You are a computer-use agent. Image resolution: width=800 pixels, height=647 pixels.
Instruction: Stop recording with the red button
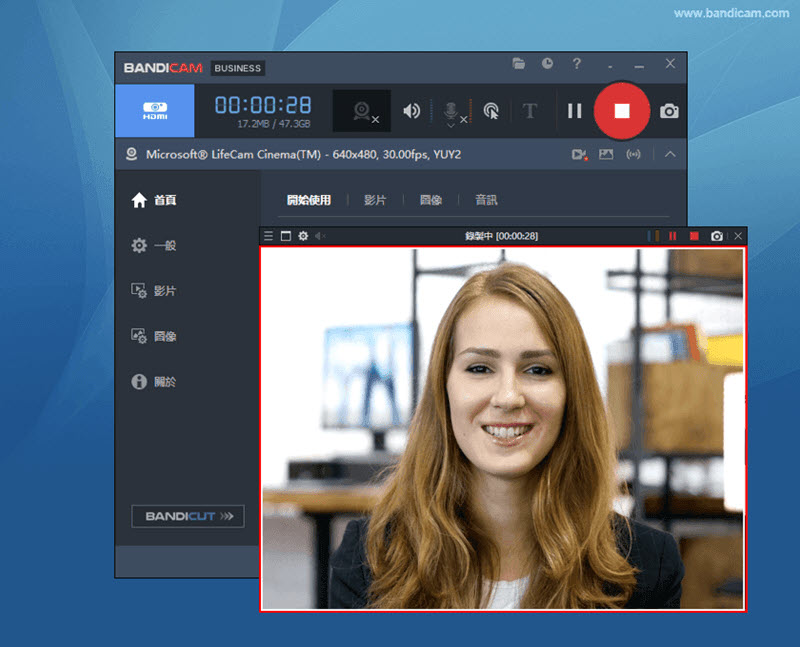(x=621, y=111)
